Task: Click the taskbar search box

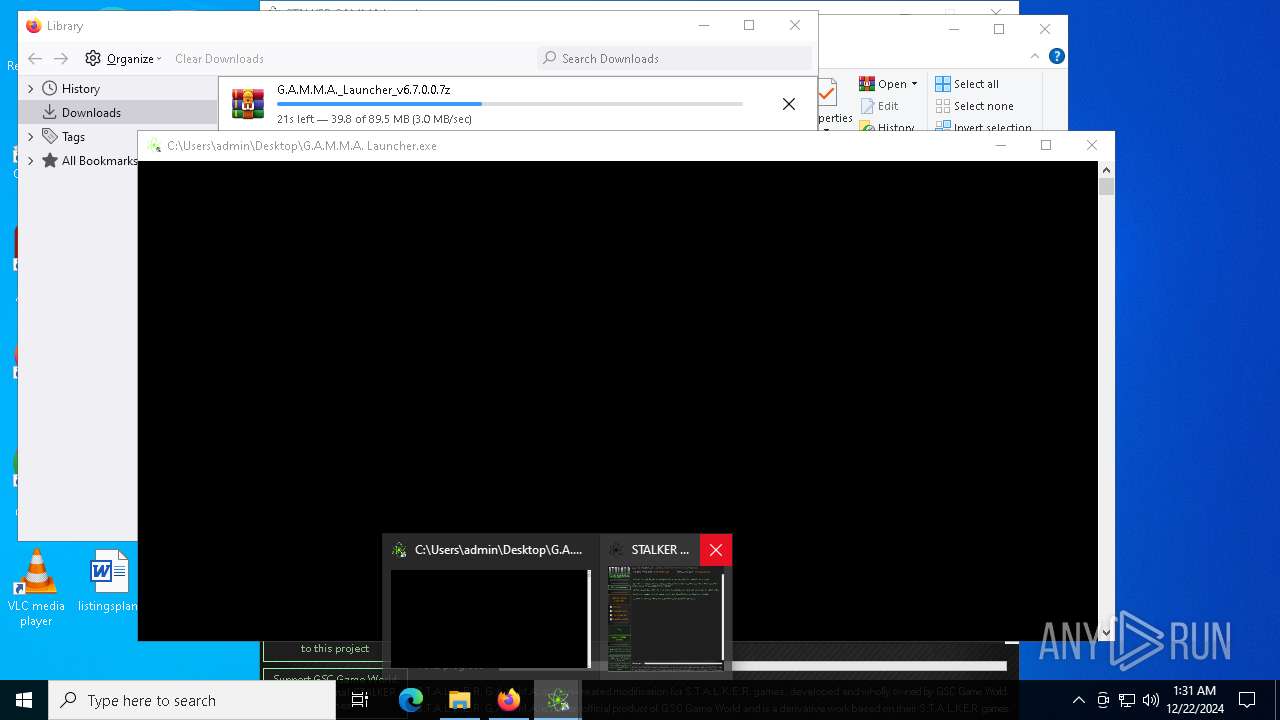Action: [192, 700]
